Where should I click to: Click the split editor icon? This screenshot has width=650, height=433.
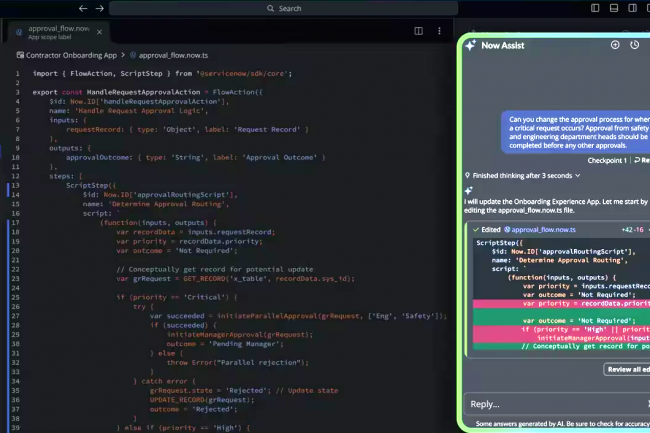[x=419, y=31]
